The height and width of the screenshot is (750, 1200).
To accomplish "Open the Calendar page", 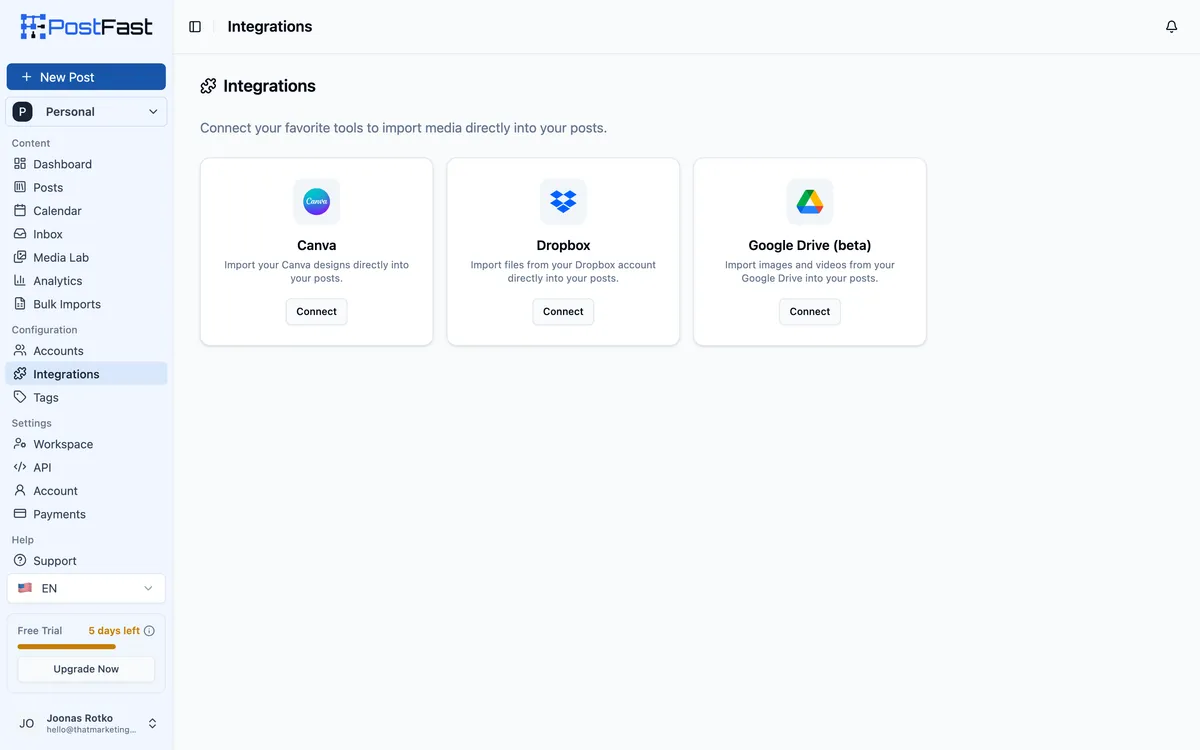I will pos(86,210).
